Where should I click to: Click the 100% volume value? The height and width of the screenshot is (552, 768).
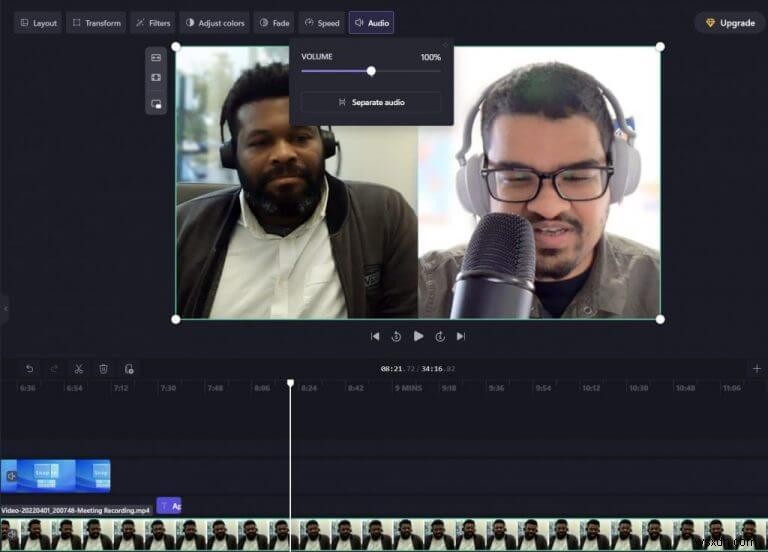(x=431, y=57)
